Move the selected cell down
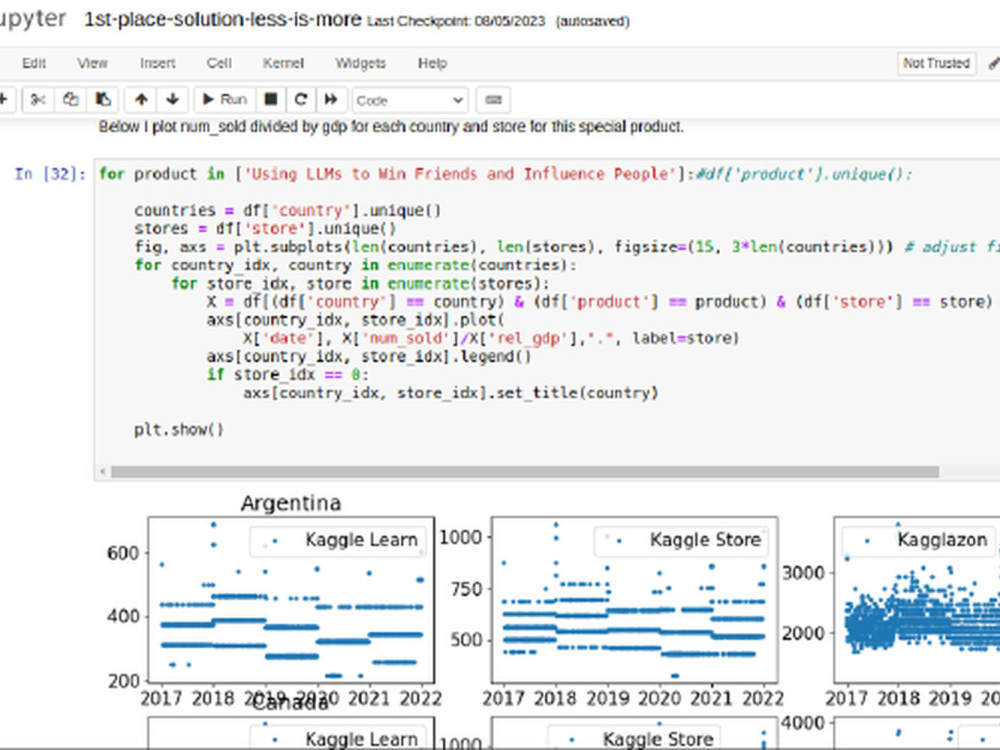Image resolution: width=1000 pixels, height=750 pixels. 172,99
